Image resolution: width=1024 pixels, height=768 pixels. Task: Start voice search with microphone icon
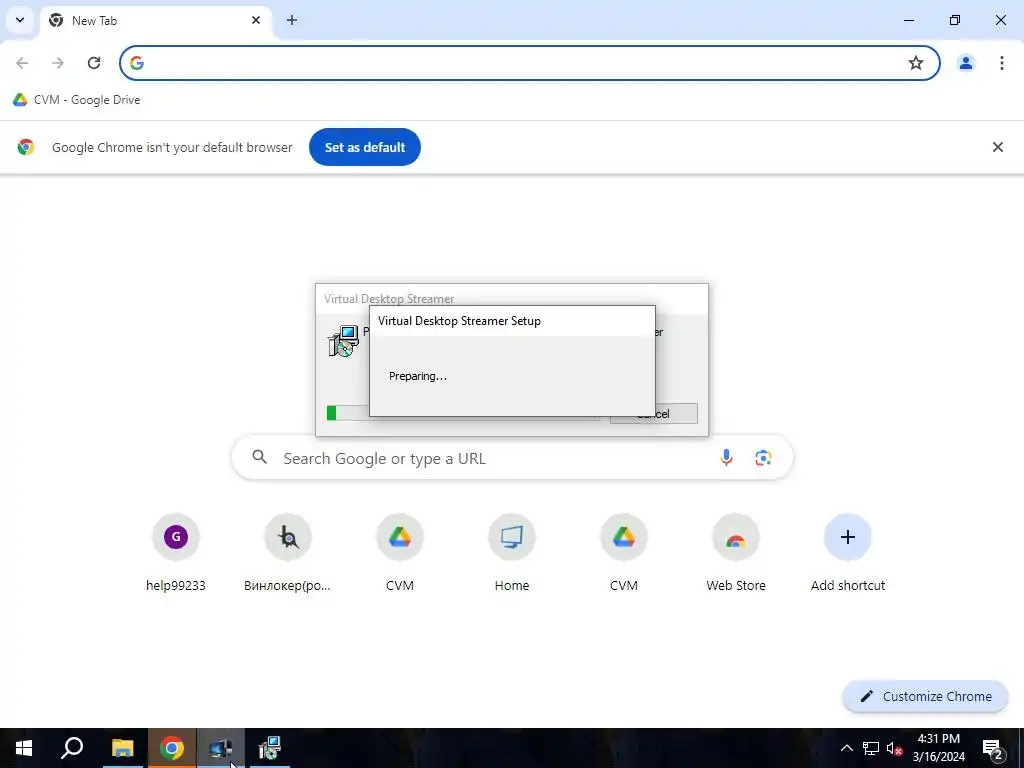(726, 458)
